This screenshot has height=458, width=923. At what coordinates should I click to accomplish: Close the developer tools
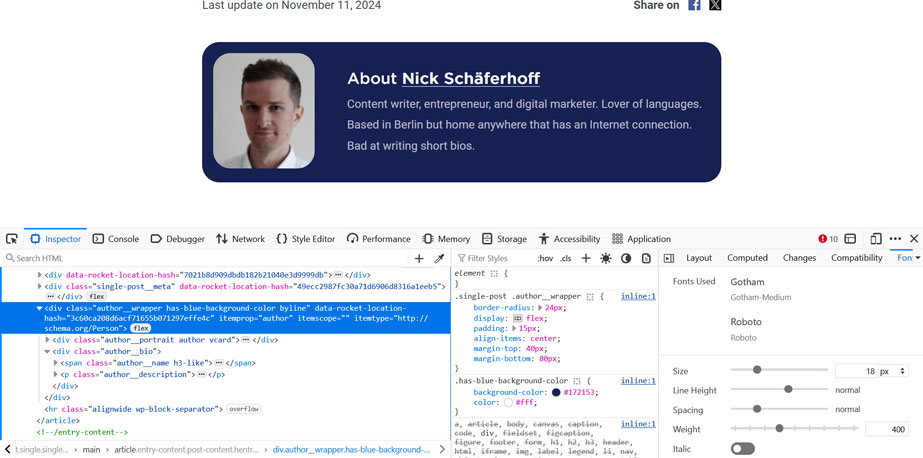click(914, 239)
